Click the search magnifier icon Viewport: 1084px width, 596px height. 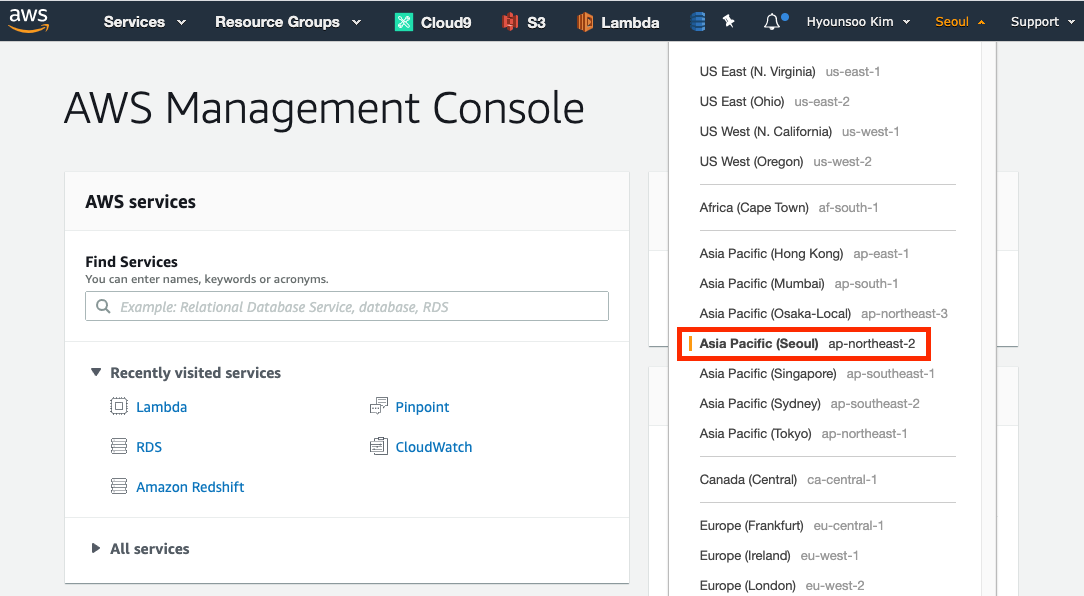103,306
